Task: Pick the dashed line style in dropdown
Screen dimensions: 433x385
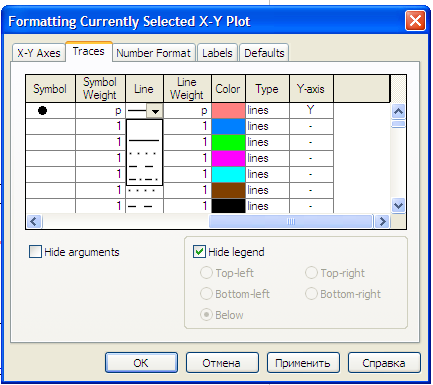Action: 144,166
